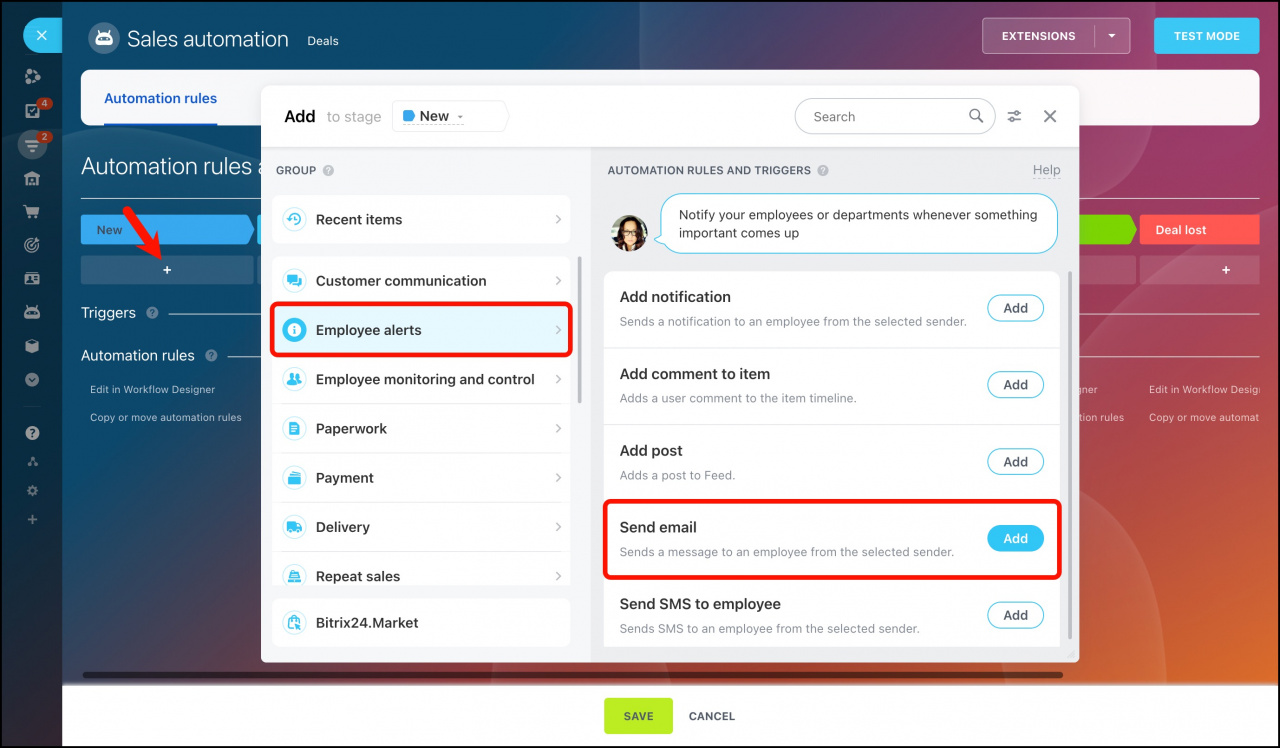Add the Send email rule
The width and height of the screenshot is (1280, 748).
(1015, 538)
